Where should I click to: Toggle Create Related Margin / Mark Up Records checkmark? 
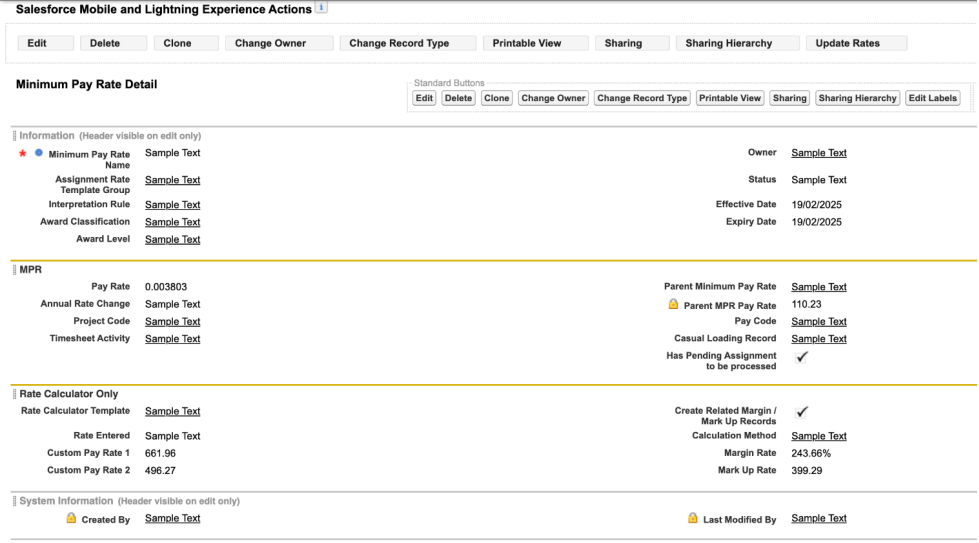point(802,412)
